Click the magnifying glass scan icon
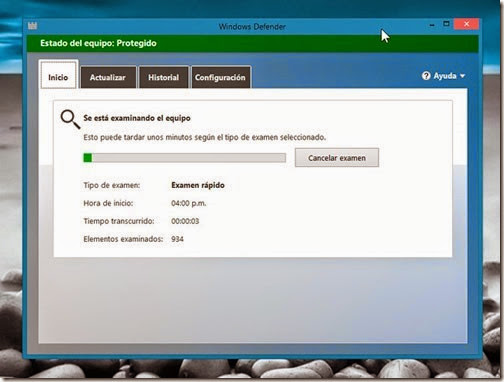The image size is (504, 382). pyautogui.click(x=70, y=119)
